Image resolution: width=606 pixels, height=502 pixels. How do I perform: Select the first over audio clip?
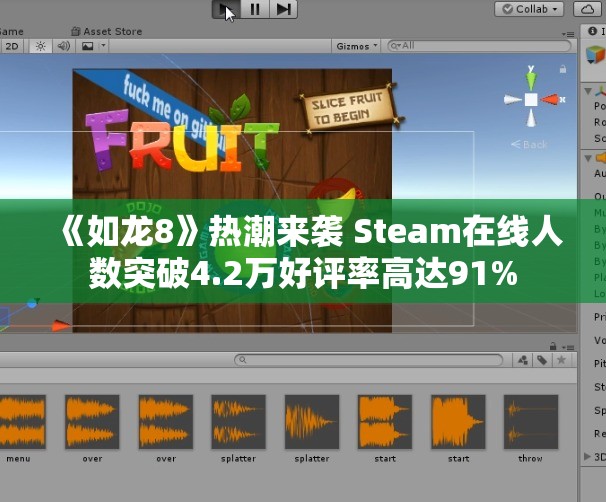tap(92, 429)
